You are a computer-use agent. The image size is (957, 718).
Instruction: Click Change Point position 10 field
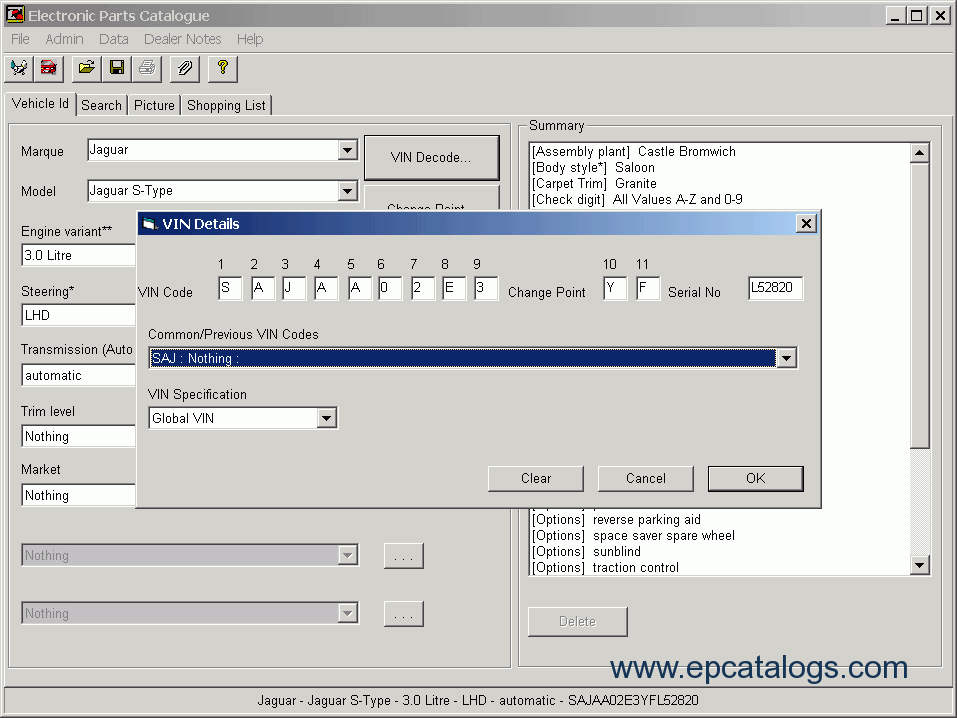[x=615, y=288]
